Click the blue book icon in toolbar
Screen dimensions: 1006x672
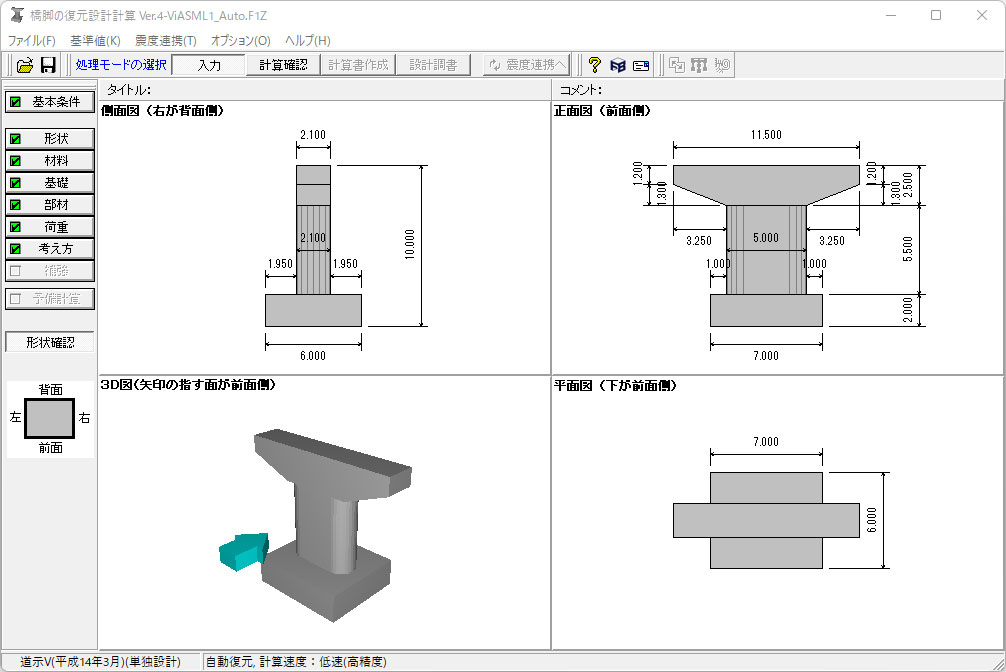[618, 65]
